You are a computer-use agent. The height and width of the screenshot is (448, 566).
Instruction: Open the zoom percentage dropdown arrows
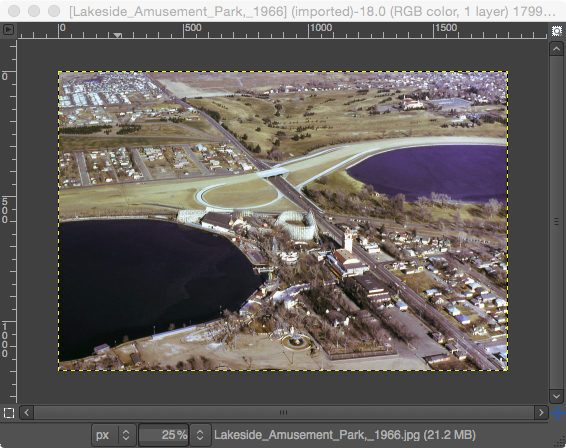(200, 435)
